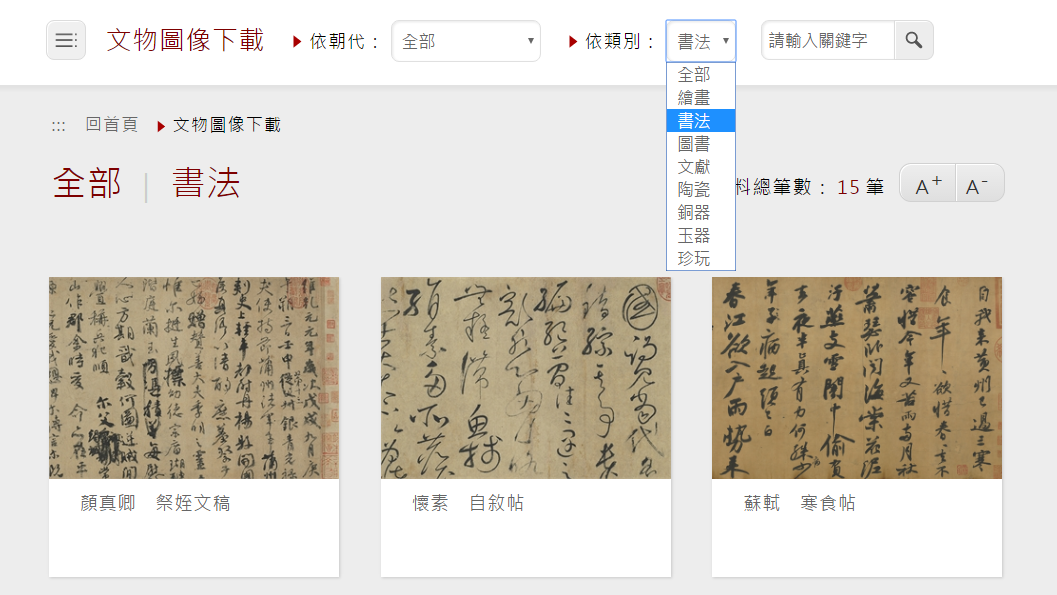Focus the 請輸入關鍵字 keyword field
This screenshot has height=595, width=1057.
828,40
